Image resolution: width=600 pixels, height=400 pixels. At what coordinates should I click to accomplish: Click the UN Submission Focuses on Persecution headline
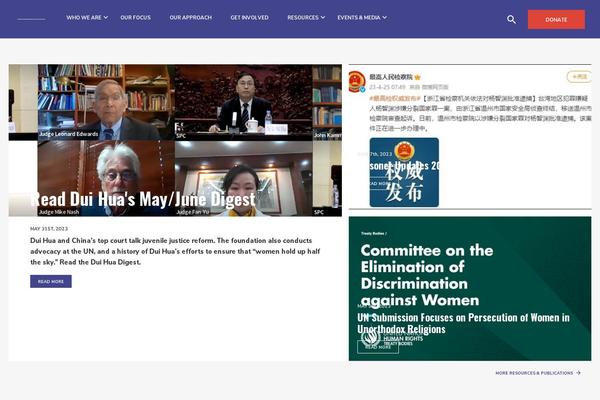point(463,323)
